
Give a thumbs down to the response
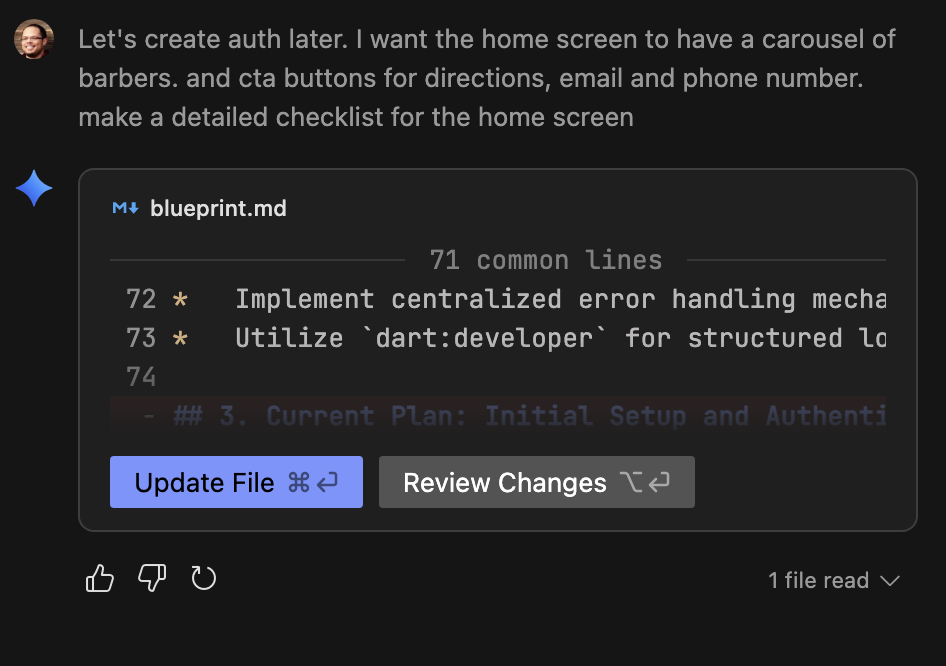tap(151, 579)
